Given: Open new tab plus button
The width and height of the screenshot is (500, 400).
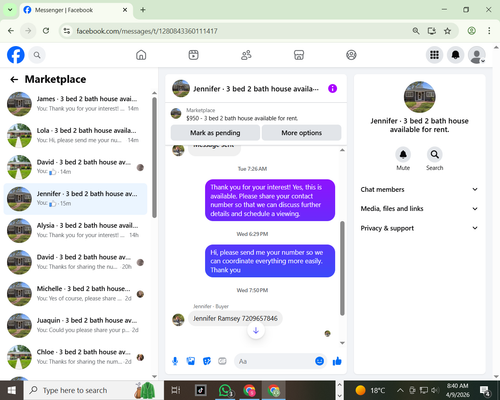Looking at the screenshot, I should point(143,10).
